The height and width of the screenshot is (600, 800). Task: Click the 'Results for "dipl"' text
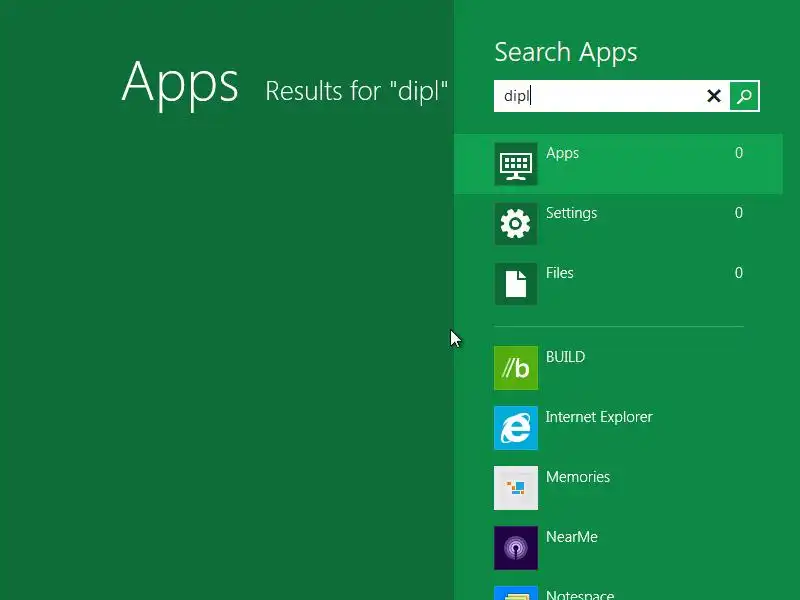click(x=357, y=91)
